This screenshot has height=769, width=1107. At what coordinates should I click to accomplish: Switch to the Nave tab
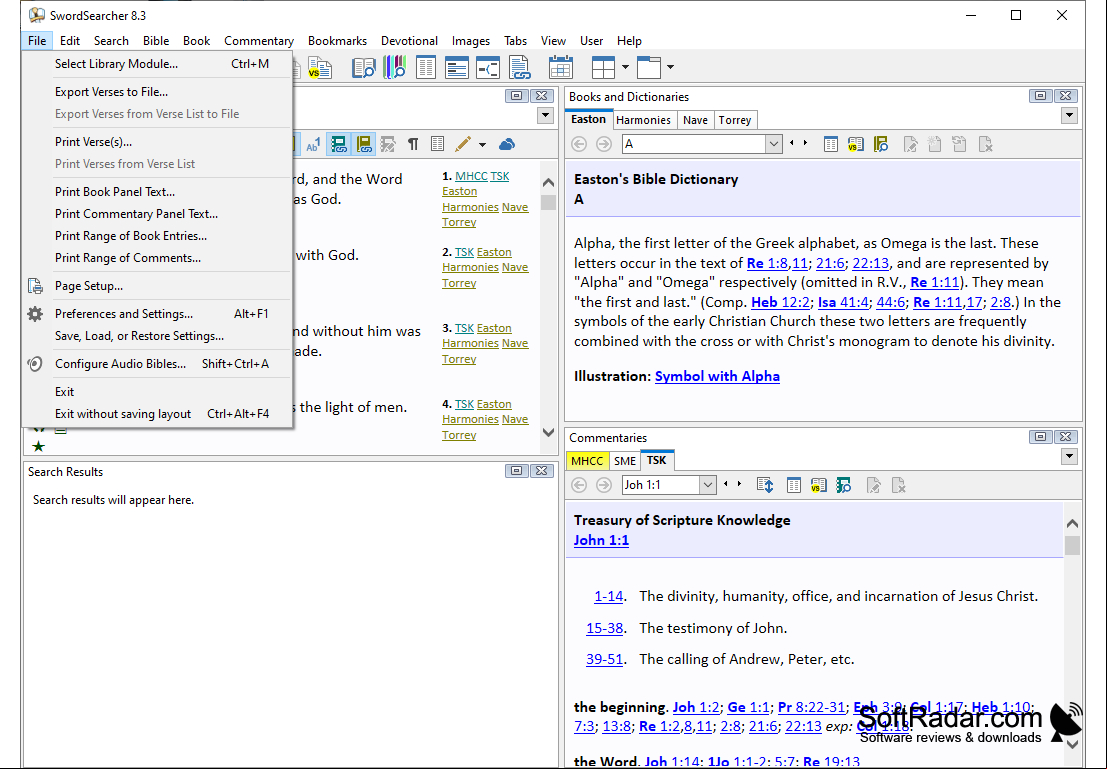(695, 120)
